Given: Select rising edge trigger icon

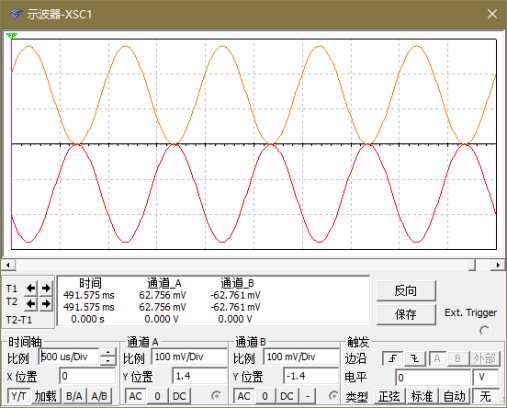Looking at the screenshot, I should [392, 359].
